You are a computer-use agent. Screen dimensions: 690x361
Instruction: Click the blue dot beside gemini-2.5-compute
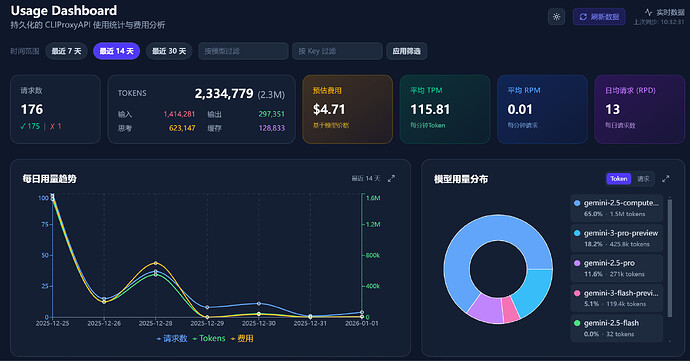pos(577,203)
